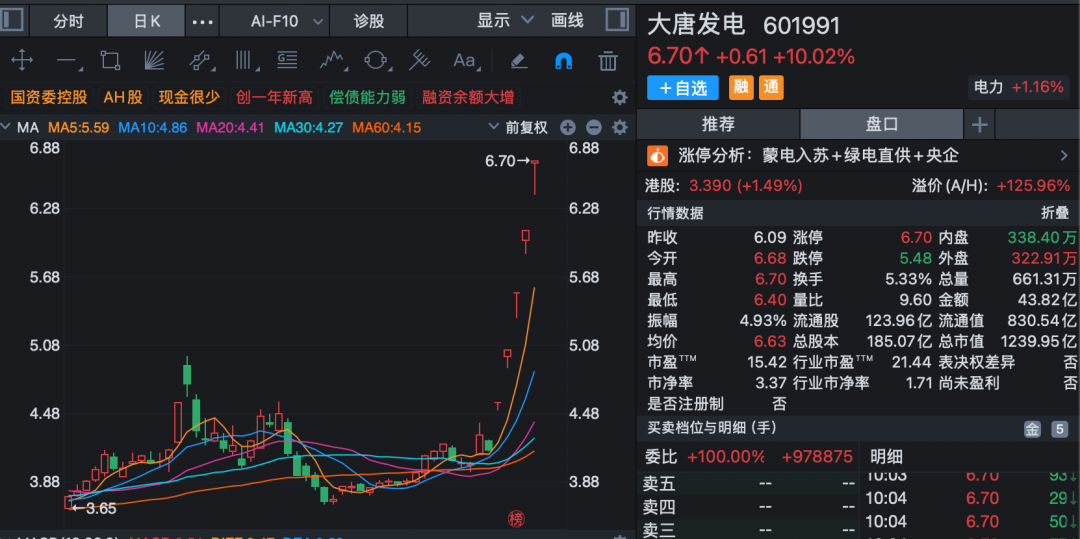This screenshot has height=539, width=1080.
Task: Click the orange 融 margin badge
Action: click(x=741, y=87)
